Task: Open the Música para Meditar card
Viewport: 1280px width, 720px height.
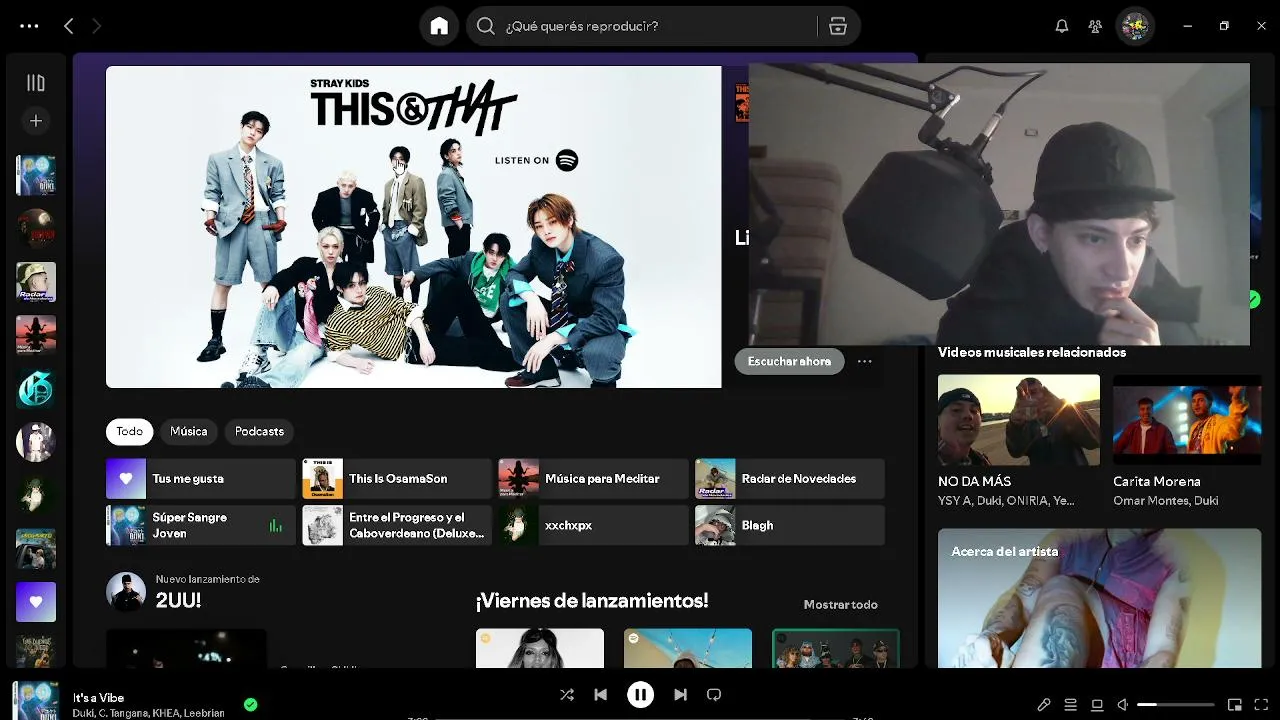Action: pyautogui.click(x=593, y=479)
